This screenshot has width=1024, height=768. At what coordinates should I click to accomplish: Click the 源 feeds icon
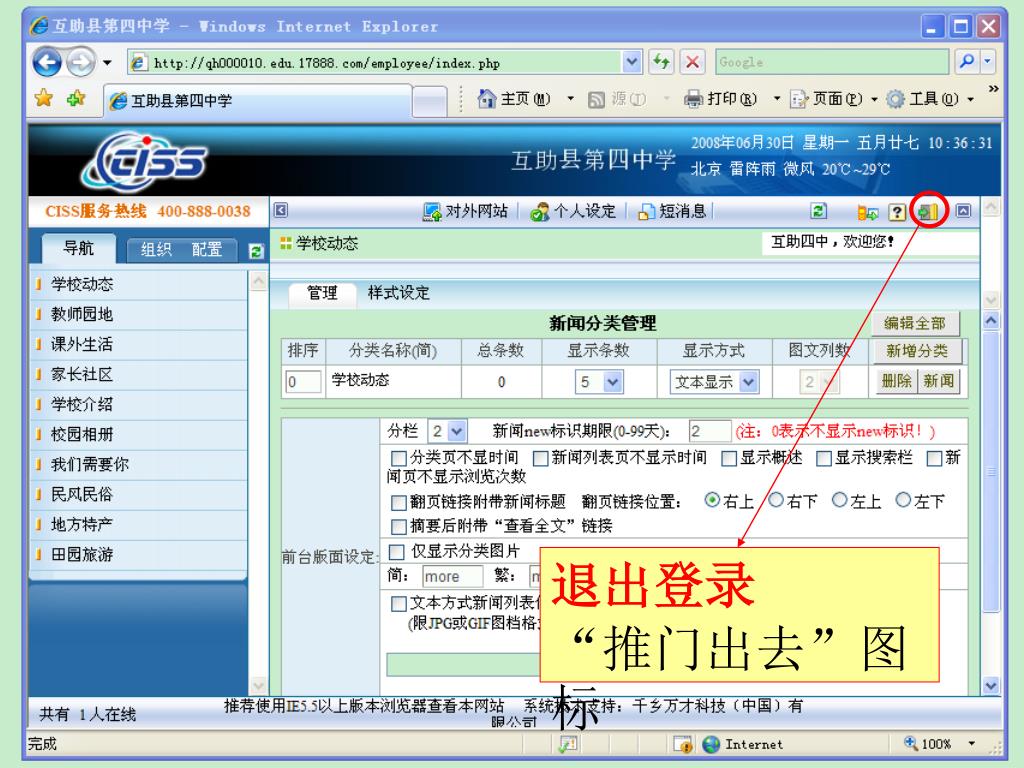[596, 99]
